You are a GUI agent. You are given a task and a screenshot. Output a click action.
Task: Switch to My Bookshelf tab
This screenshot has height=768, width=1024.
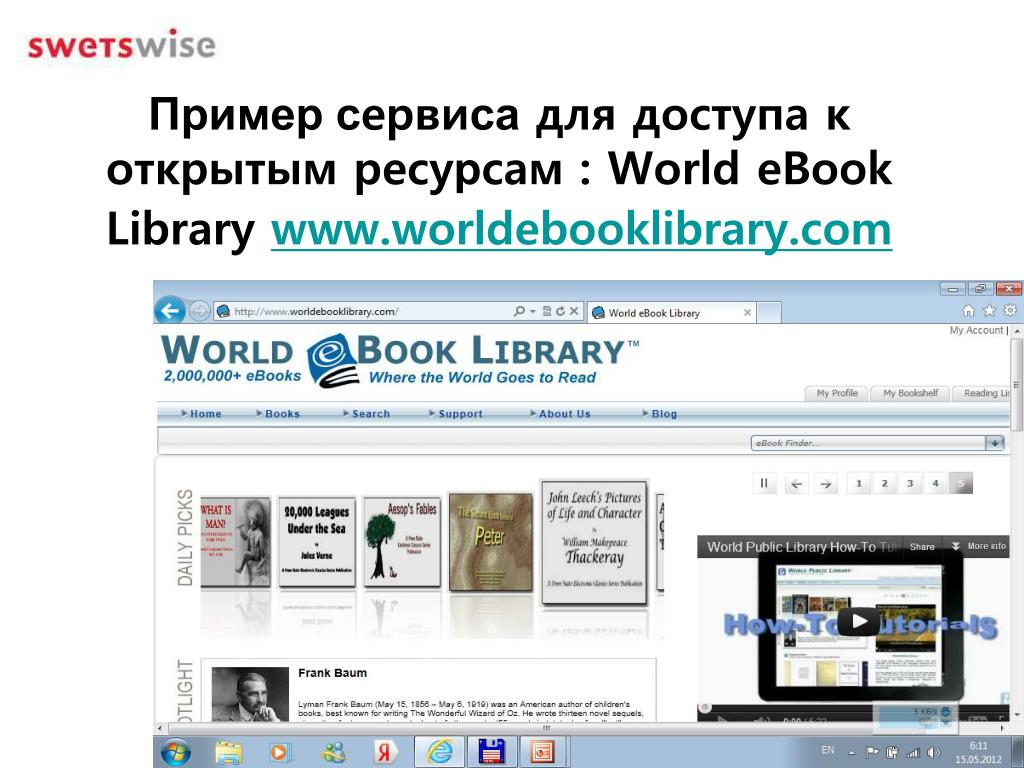click(x=910, y=393)
